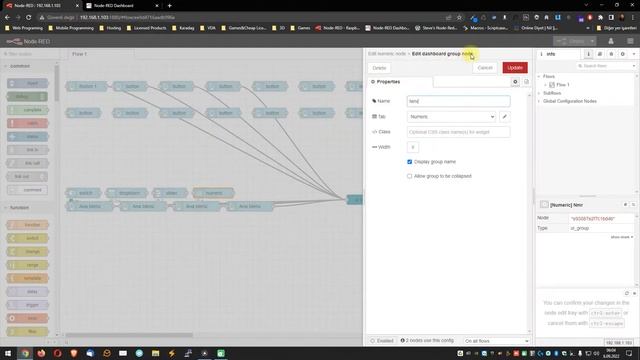640x360 pixels.
Task: Toggle the Enabled button at tray bottom
Action: [382, 340]
